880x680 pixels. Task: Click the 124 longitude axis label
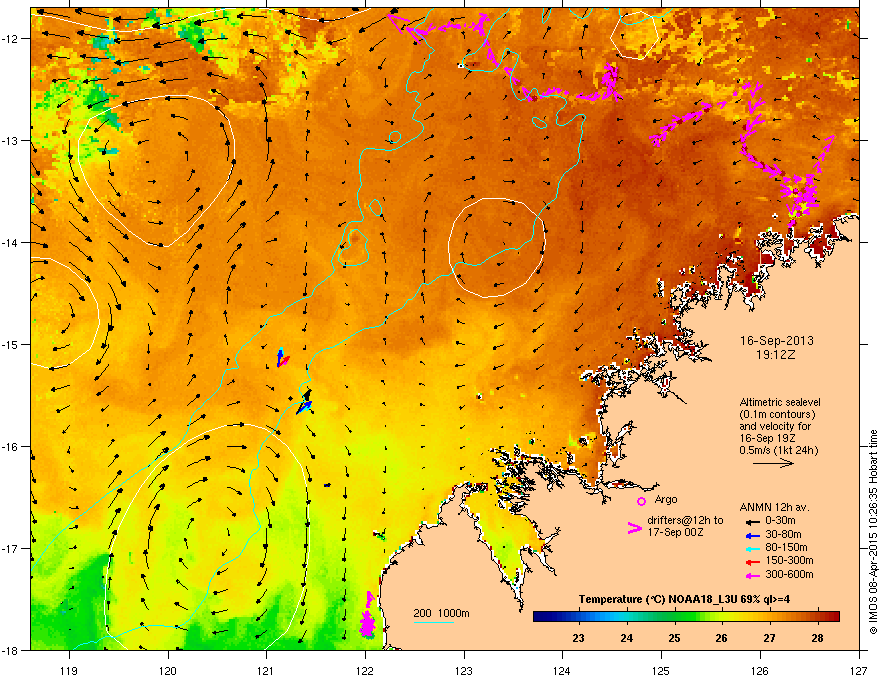pos(562,670)
